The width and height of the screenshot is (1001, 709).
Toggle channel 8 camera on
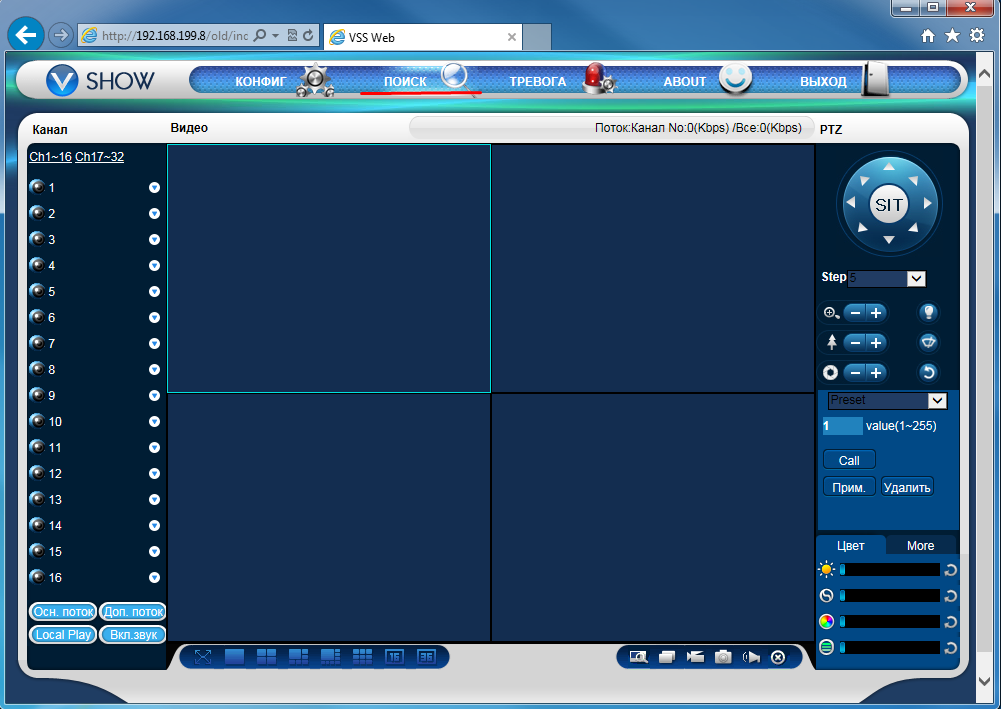pyautogui.click(x=38, y=369)
